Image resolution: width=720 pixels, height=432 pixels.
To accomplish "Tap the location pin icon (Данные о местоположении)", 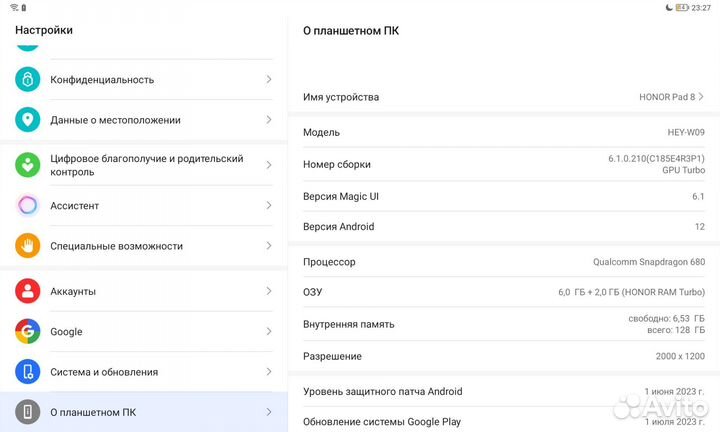I will click(28, 119).
